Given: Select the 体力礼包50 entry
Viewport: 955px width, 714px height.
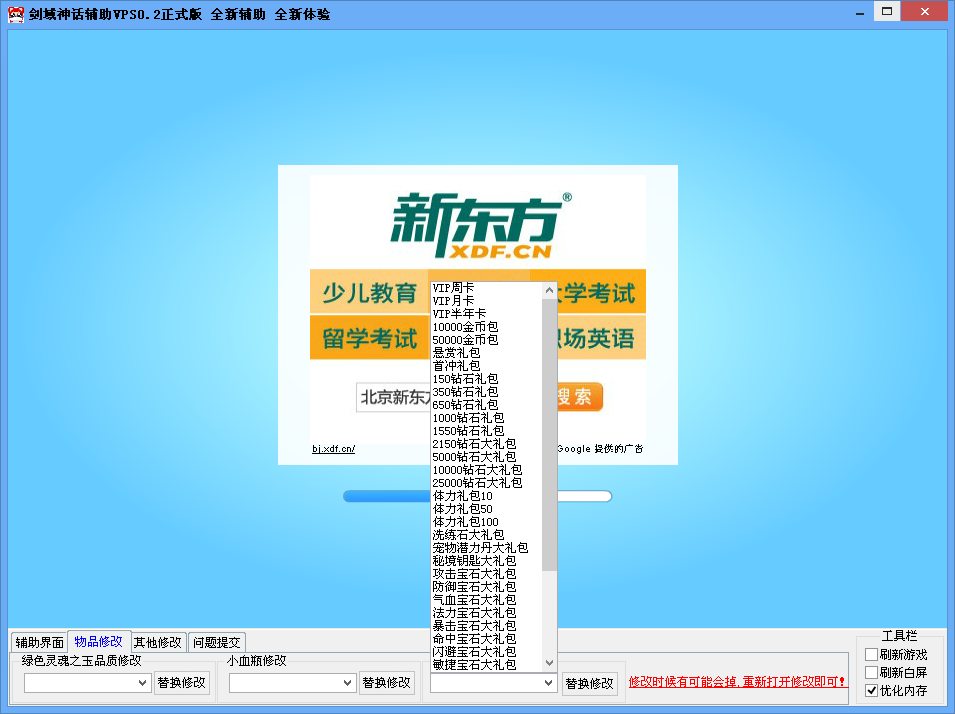Looking at the screenshot, I should click(x=486, y=509).
